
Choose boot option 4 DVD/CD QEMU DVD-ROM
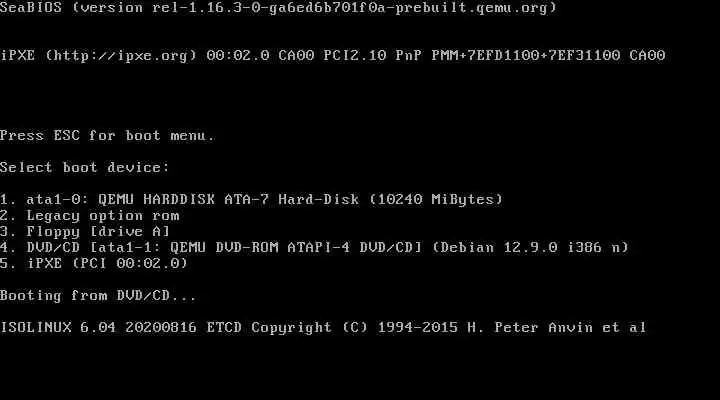pos(314,248)
